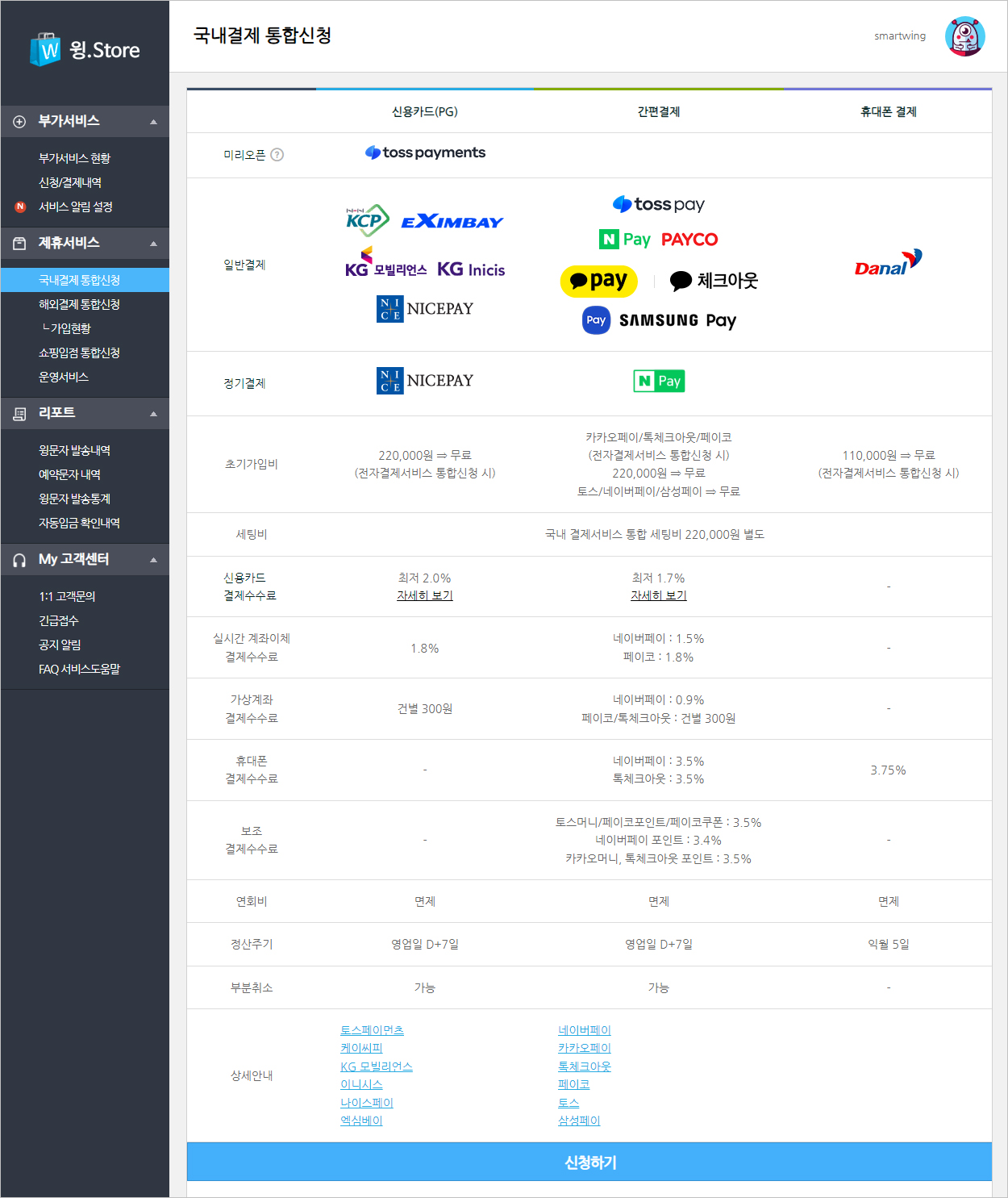The image size is (1008, 1198).
Task: Click the KCP logo
Action: click(368, 220)
